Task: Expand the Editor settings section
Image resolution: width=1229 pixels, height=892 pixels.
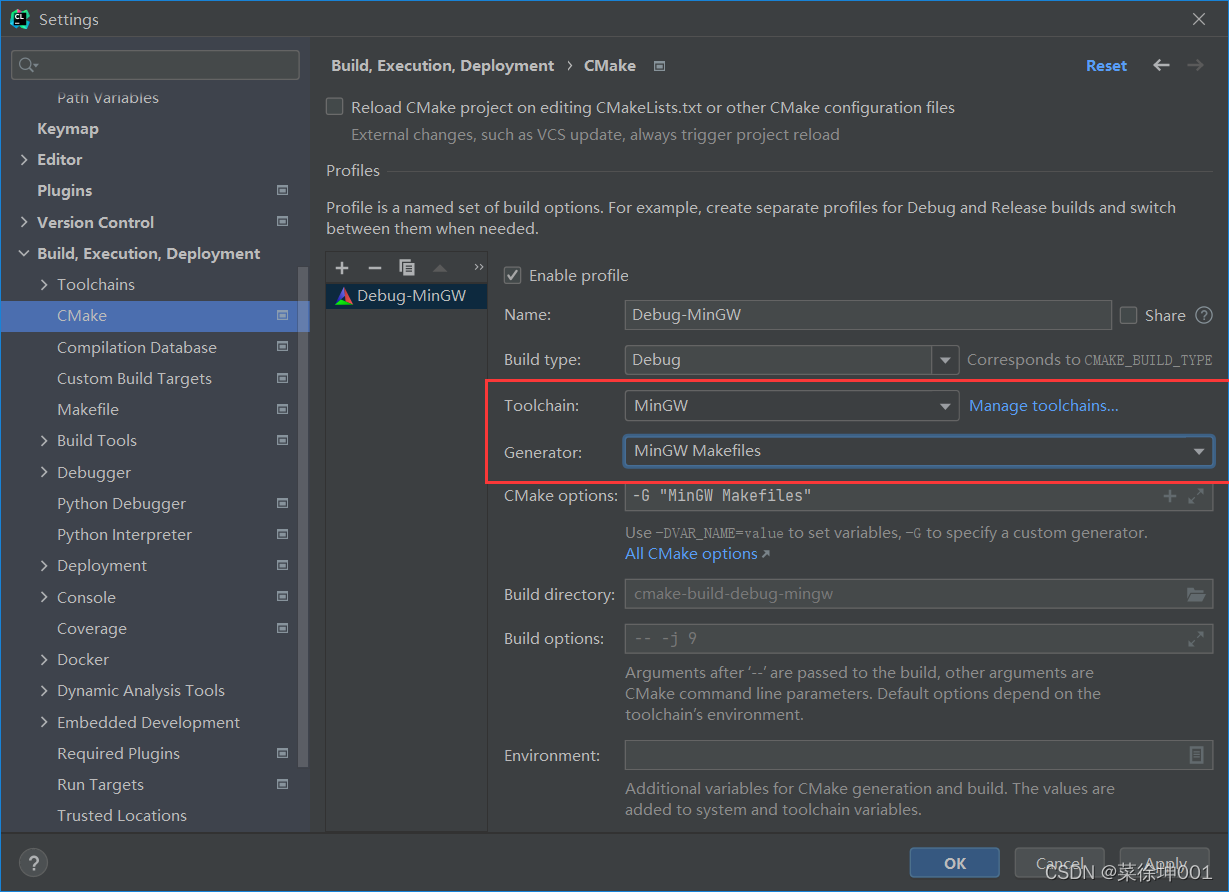Action: point(24,160)
